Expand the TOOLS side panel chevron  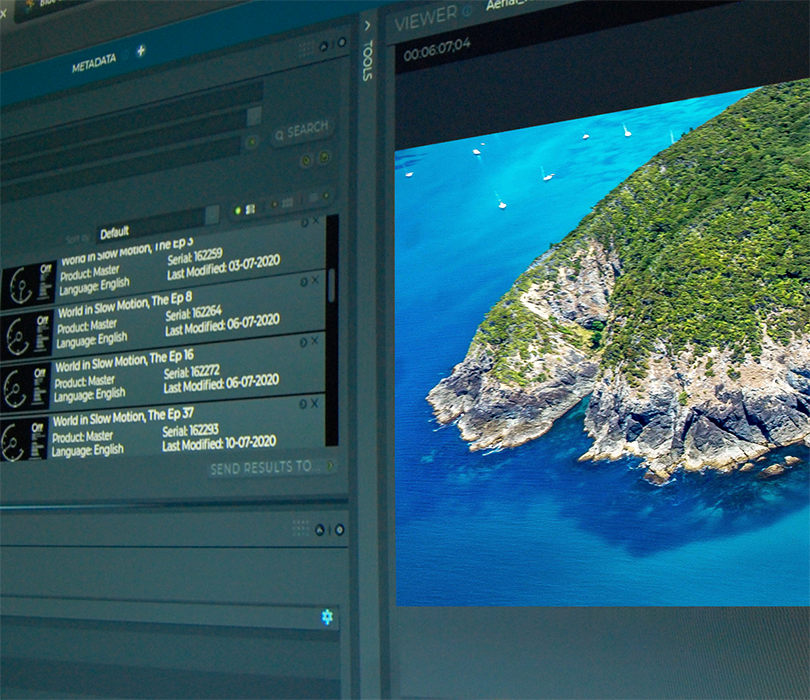pyautogui.click(x=367, y=25)
